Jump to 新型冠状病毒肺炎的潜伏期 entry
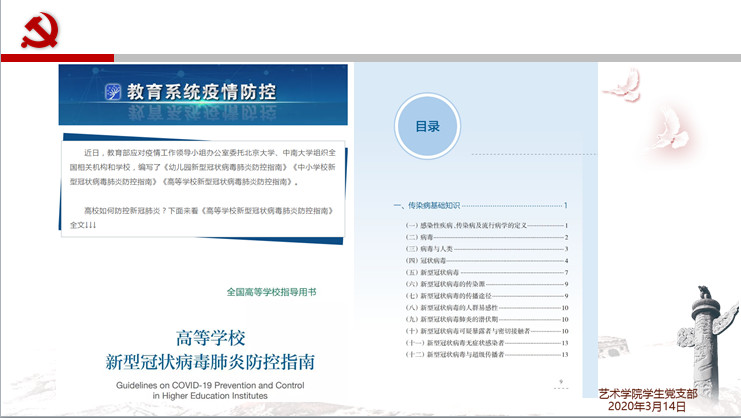Viewport: 741px width, 418px height. (458, 319)
